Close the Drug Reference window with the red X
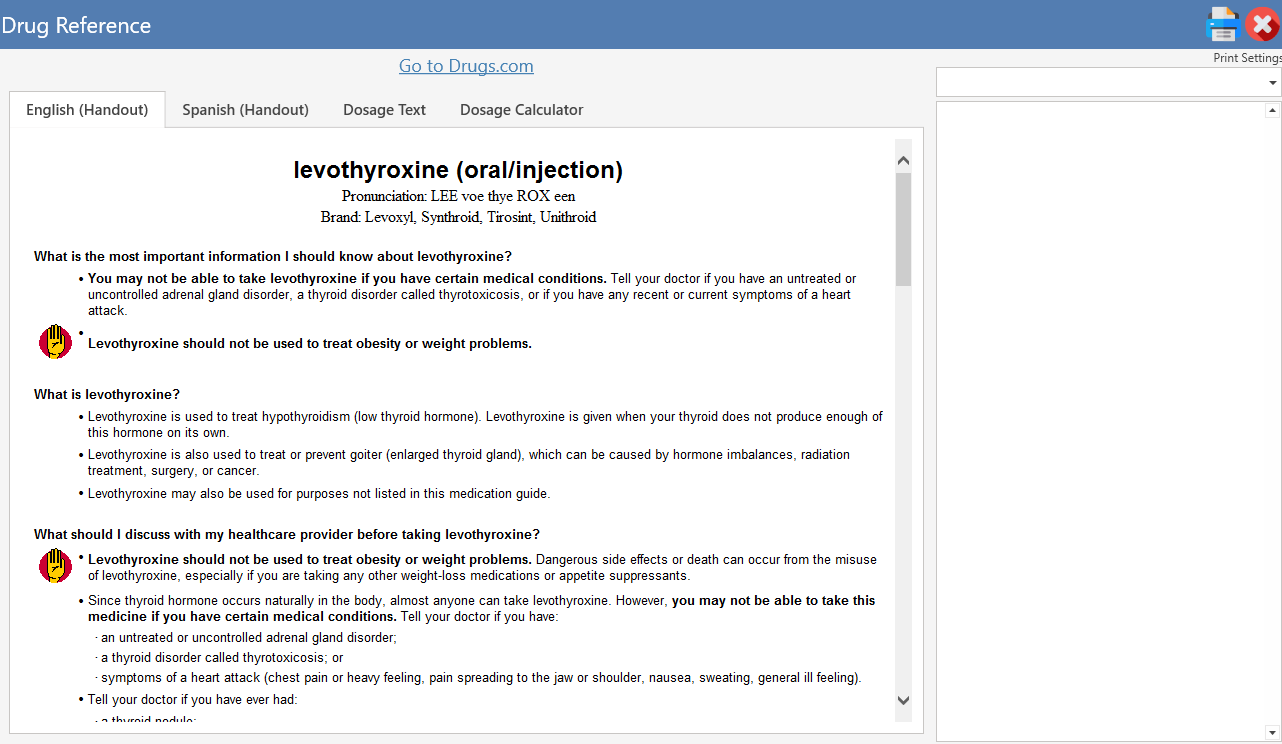1282x744 pixels. pyautogui.click(x=1263, y=24)
